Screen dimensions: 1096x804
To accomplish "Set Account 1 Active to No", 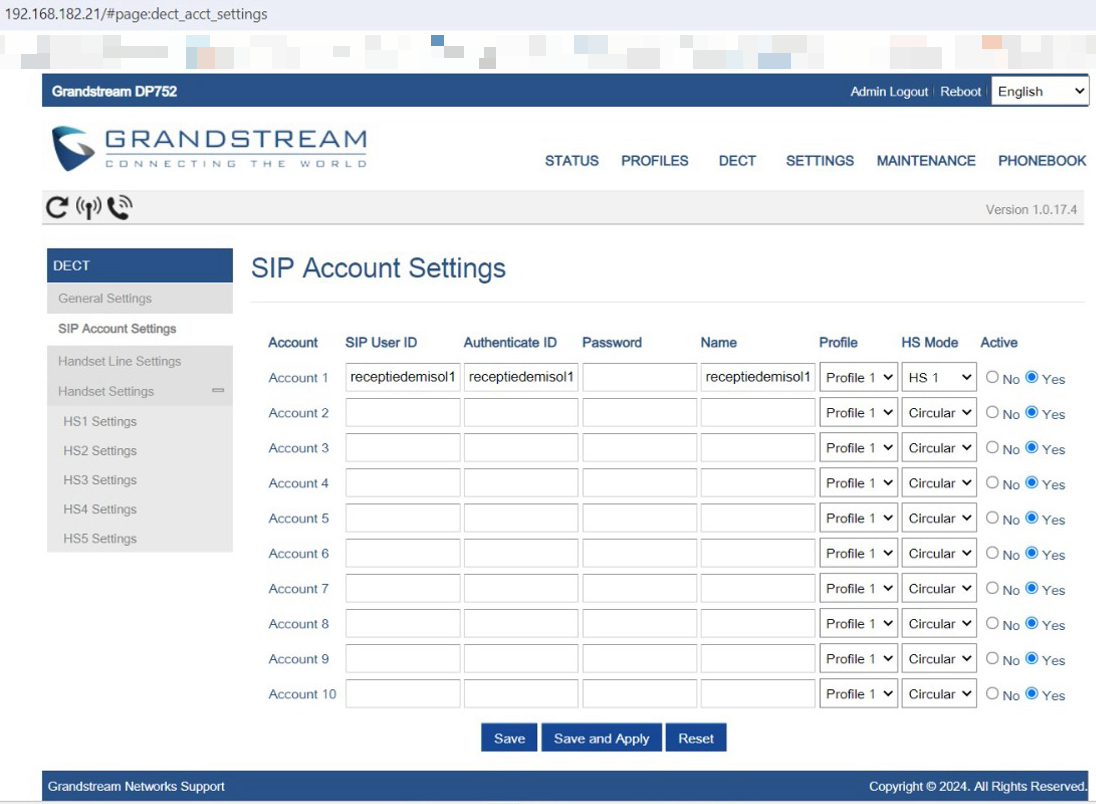I will pos(992,378).
